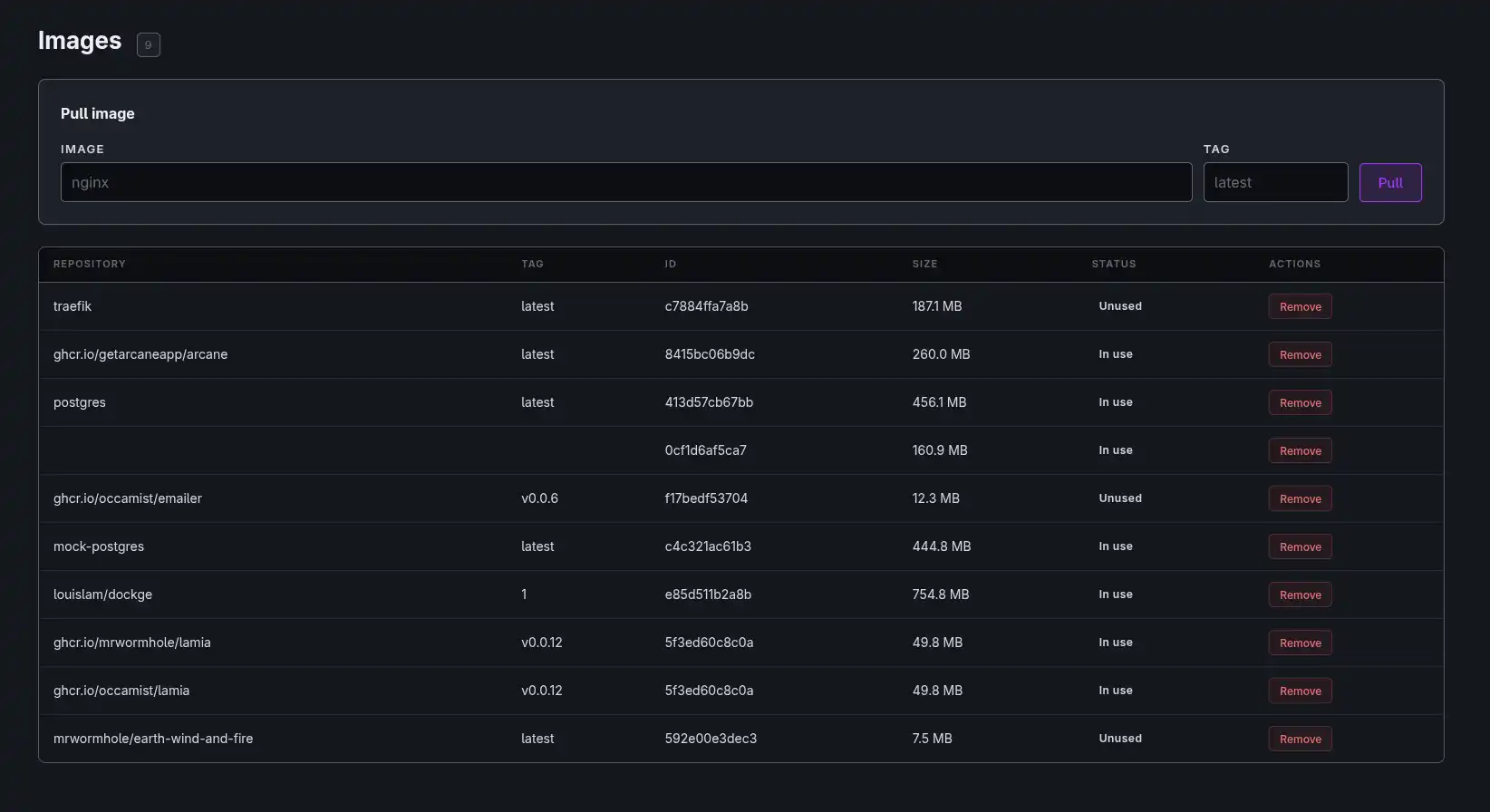Remove the ghcr.io/mrwormhole/lamia image
Viewport: 1490px width, 812px height.
point(1300,643)
